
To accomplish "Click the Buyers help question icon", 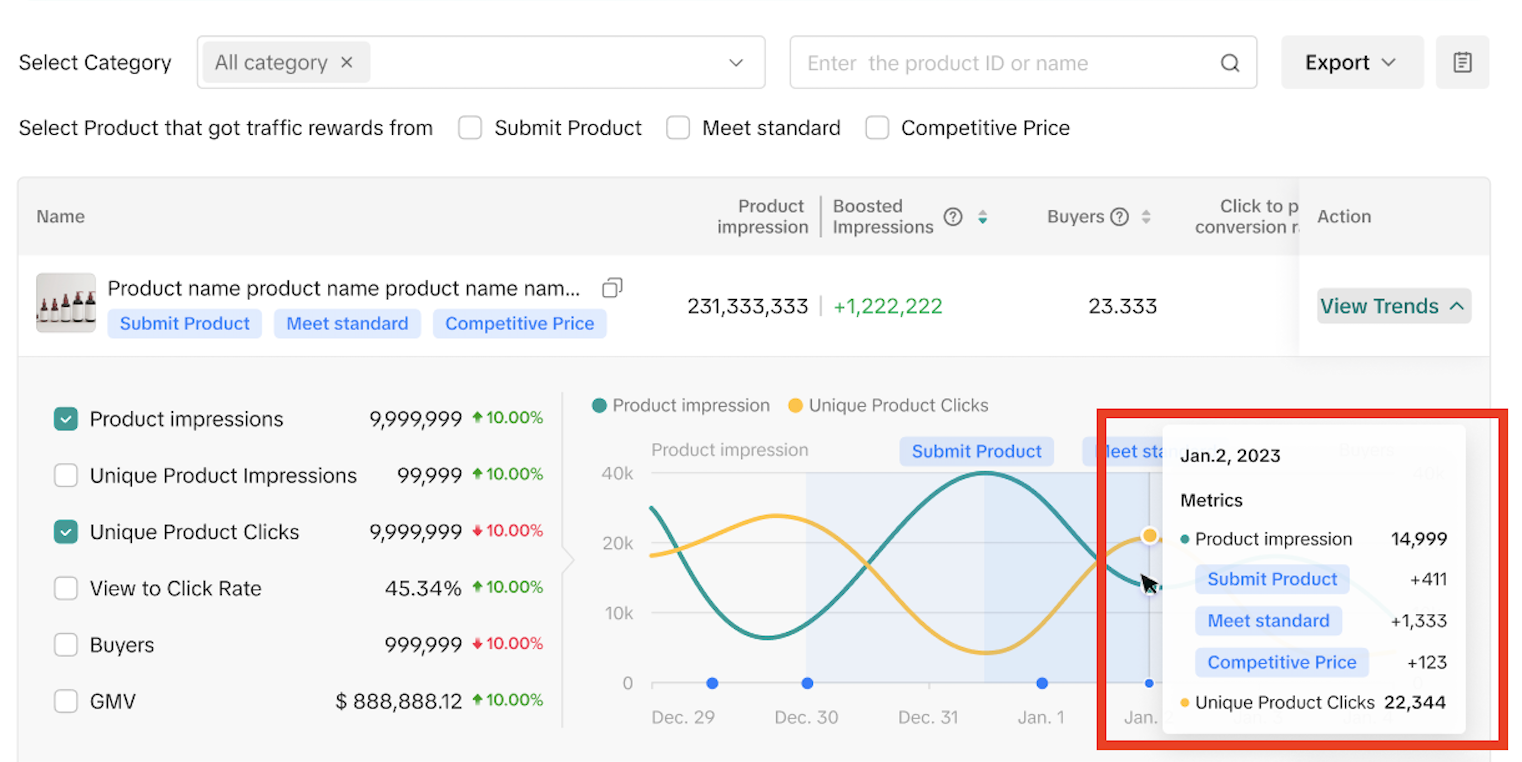I will click(1120, 217).
